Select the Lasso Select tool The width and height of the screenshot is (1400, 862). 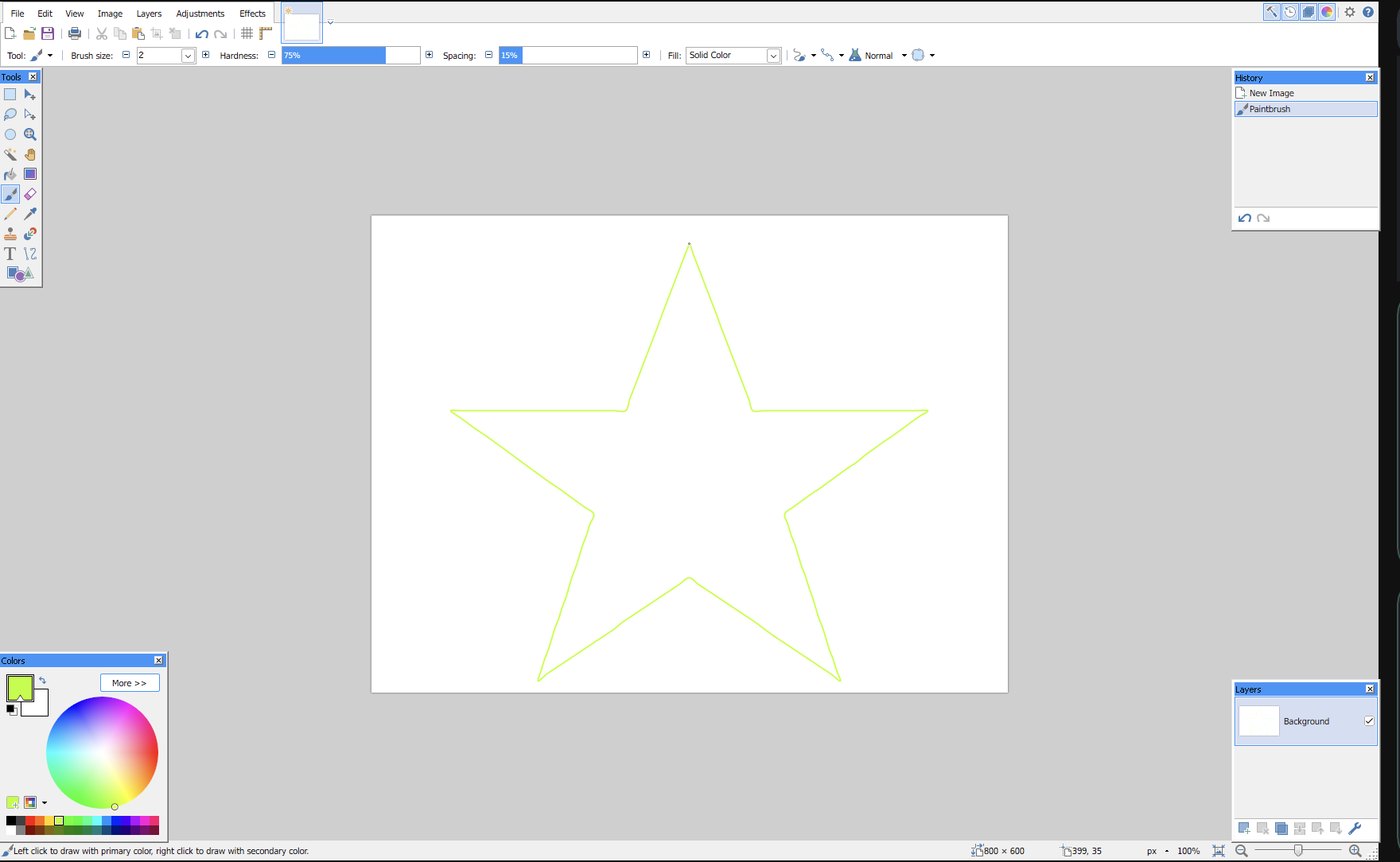coord(10,114)
